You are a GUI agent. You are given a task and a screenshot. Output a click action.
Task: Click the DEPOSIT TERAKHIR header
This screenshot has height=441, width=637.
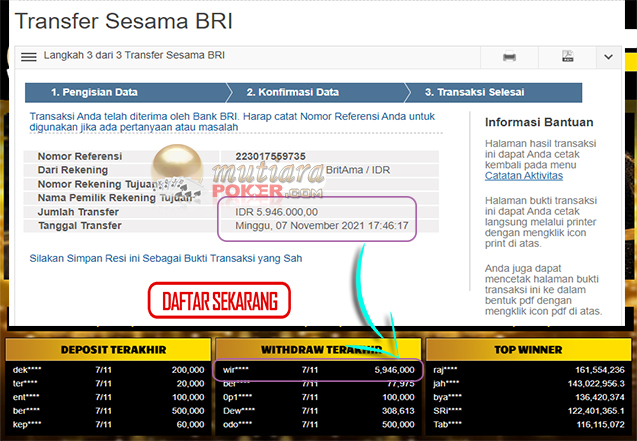click(108, 350)
